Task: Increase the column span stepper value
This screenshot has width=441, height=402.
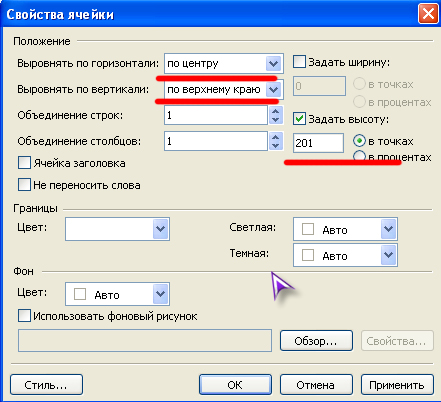Action: point(276,137)
